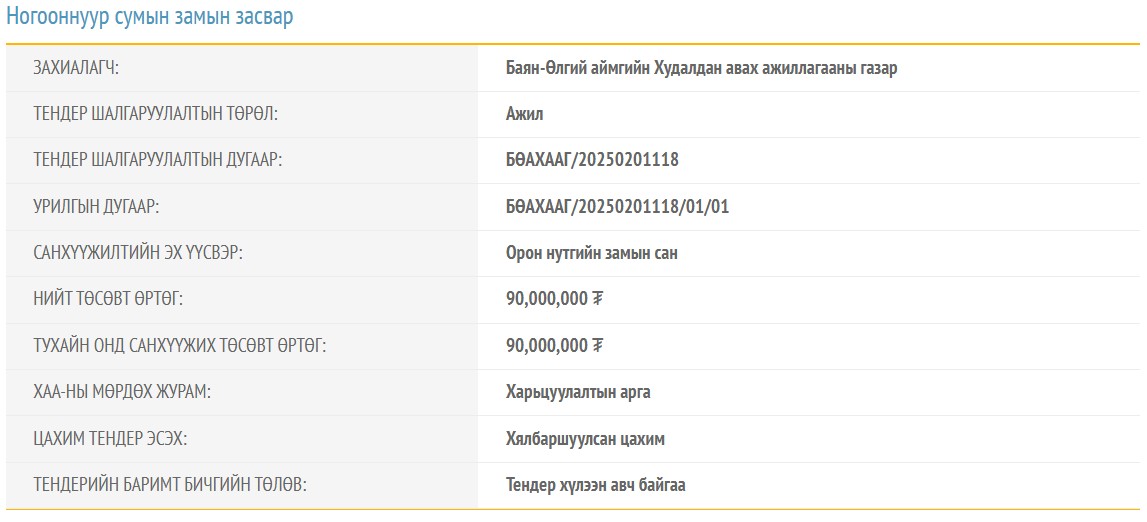Click the value "Ажил"
Image resolution: width=1147 pixels, height=522 pixels.
(524, 114)
